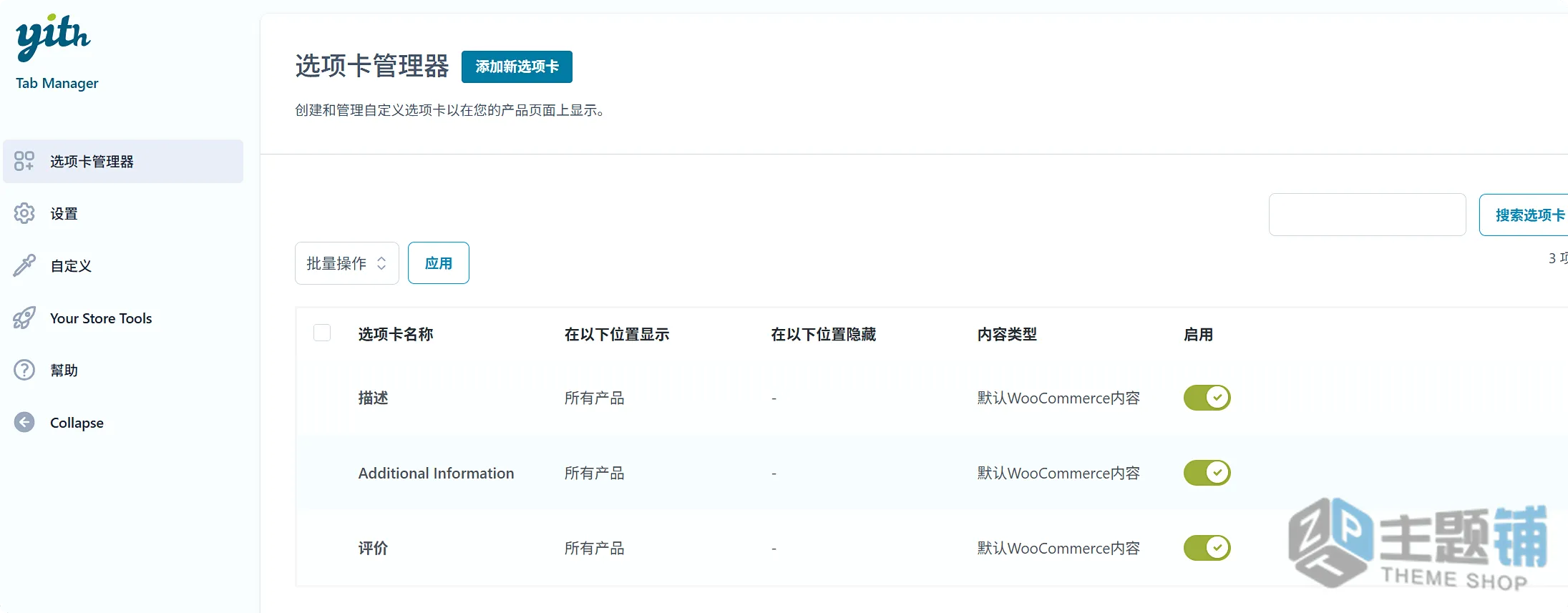Image resolution: width=1568 pixels, height=613 pixels.
Task: Click the 添加新选项卡 button
Action: 517,67
